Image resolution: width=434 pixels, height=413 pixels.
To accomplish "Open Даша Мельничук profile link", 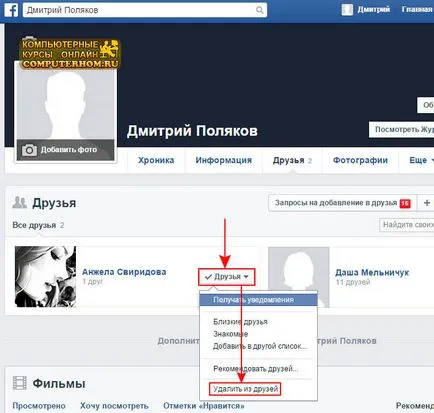I will click(x=372, y=273).
